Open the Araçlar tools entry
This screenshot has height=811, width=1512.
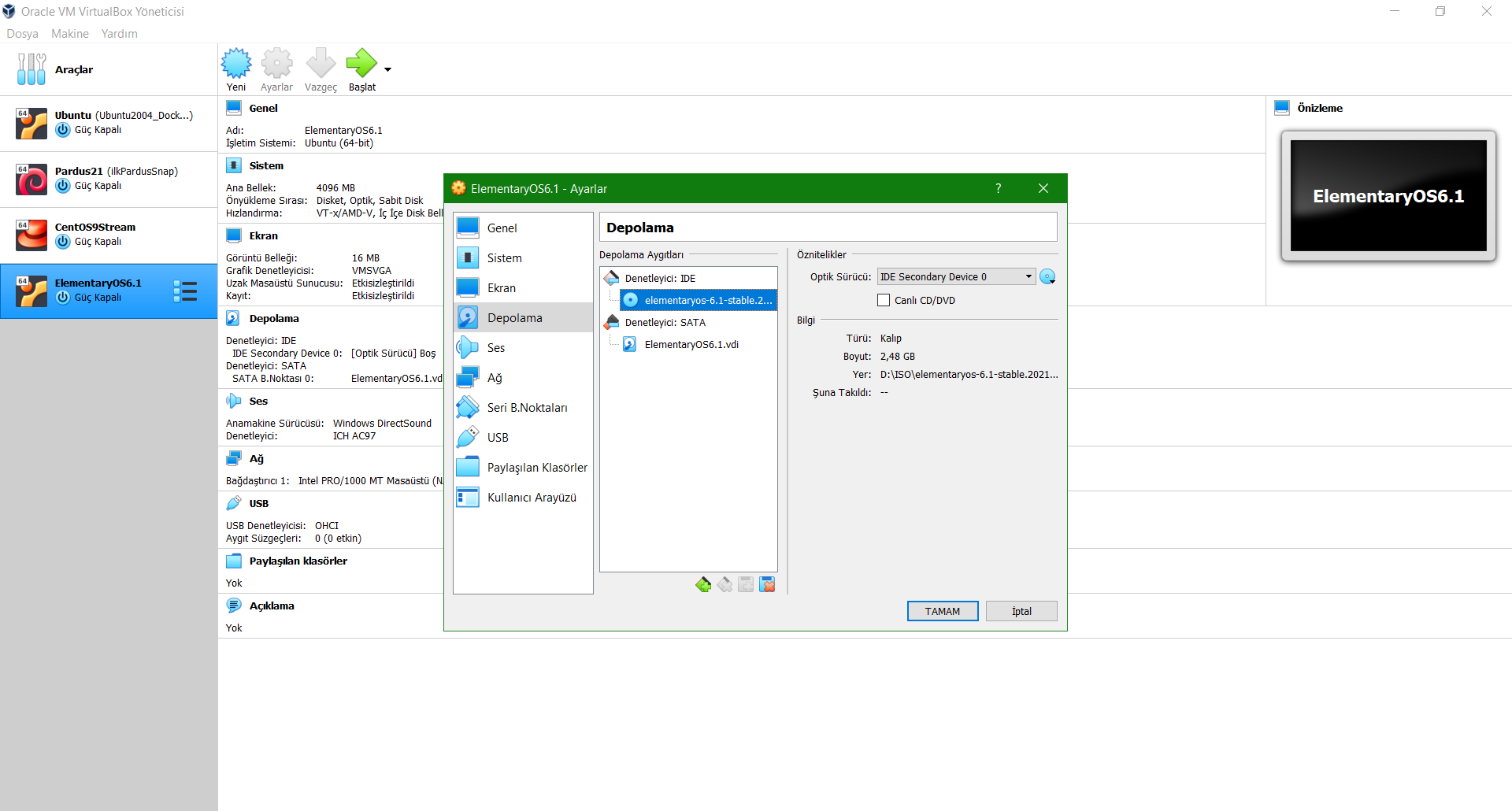[109, 69]
